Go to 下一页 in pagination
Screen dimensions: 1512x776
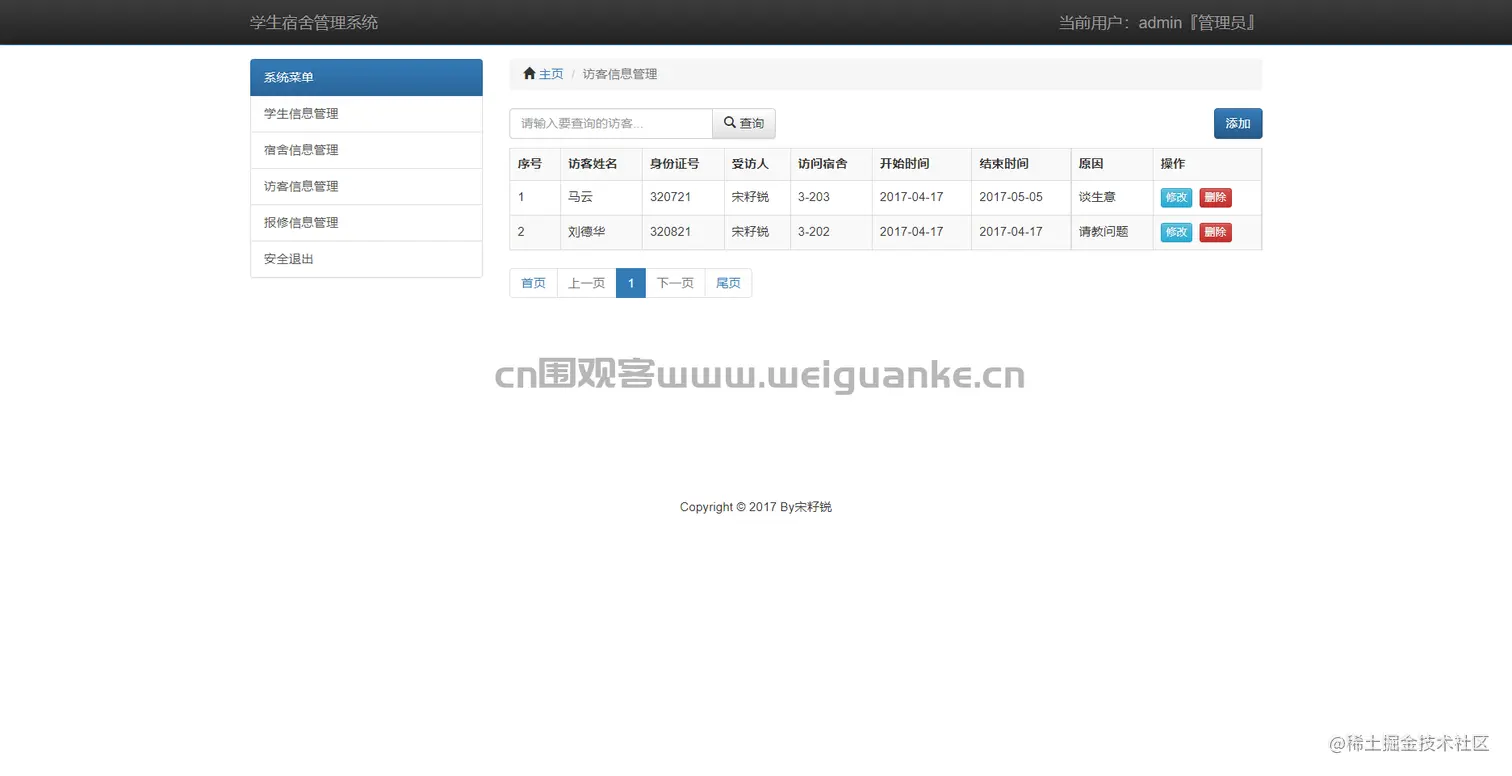pos(675,283)
